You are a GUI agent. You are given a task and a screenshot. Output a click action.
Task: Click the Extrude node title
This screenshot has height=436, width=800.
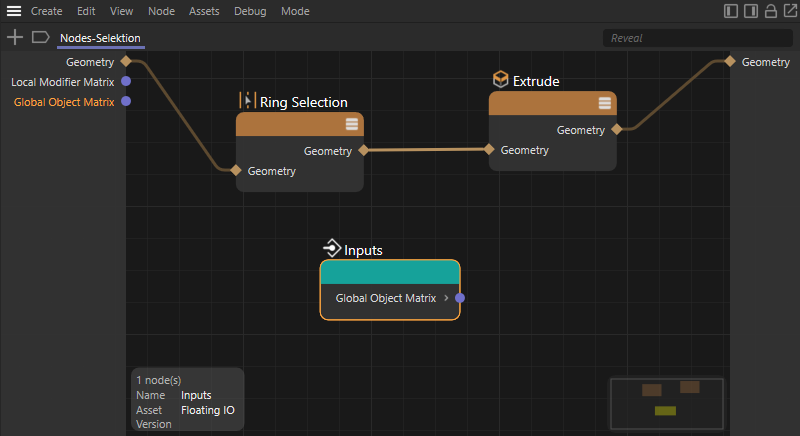tap(536, 81)
